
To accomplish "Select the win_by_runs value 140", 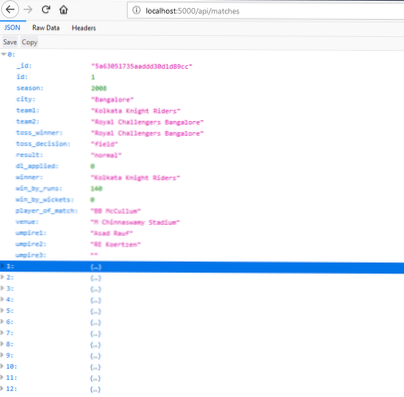I will click(97, 189).
